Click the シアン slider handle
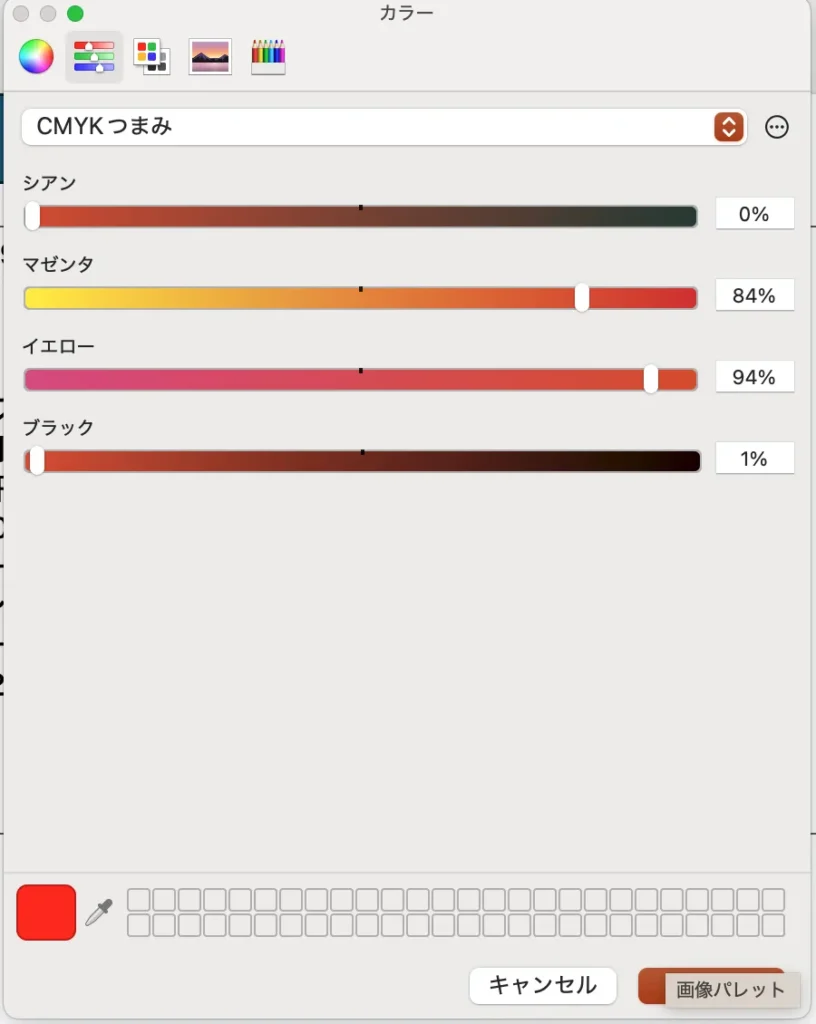This screenshot has height=1024, width=816. (x=32, y=216)
